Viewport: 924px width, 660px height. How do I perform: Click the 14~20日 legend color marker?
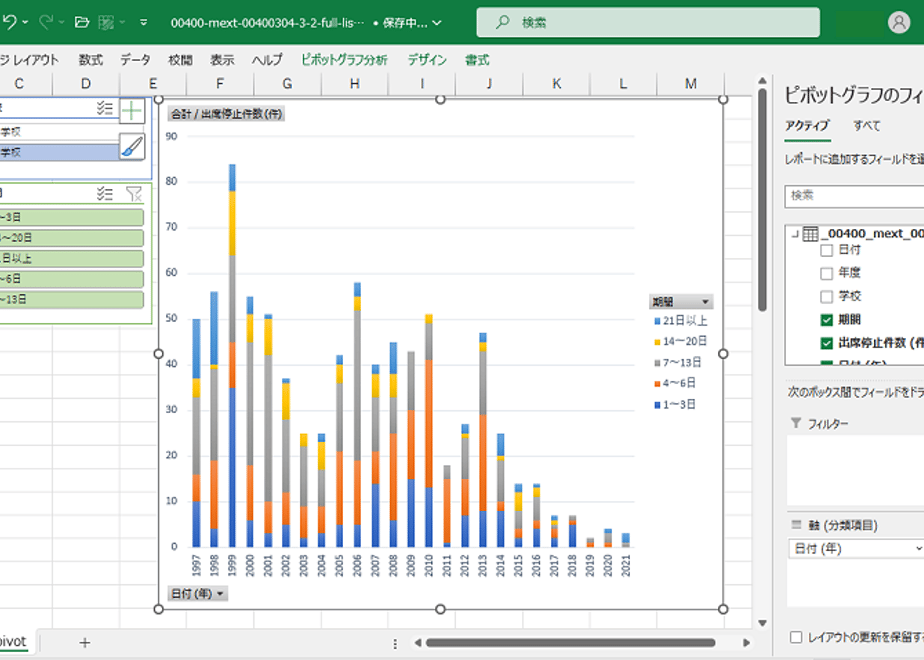pos(657,342)
